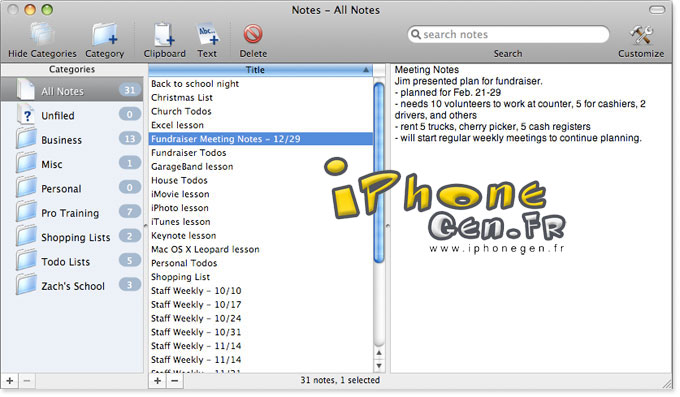Image resolution: width=680 pixels, height=397 pixels.
Task: Create a new Text note
Action: point(207,34)
